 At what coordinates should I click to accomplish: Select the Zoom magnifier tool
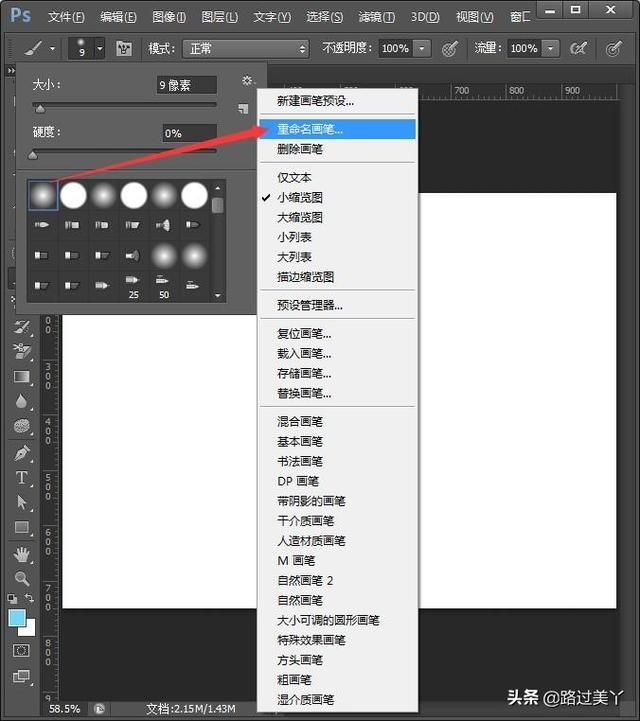[x=22, y=578]
